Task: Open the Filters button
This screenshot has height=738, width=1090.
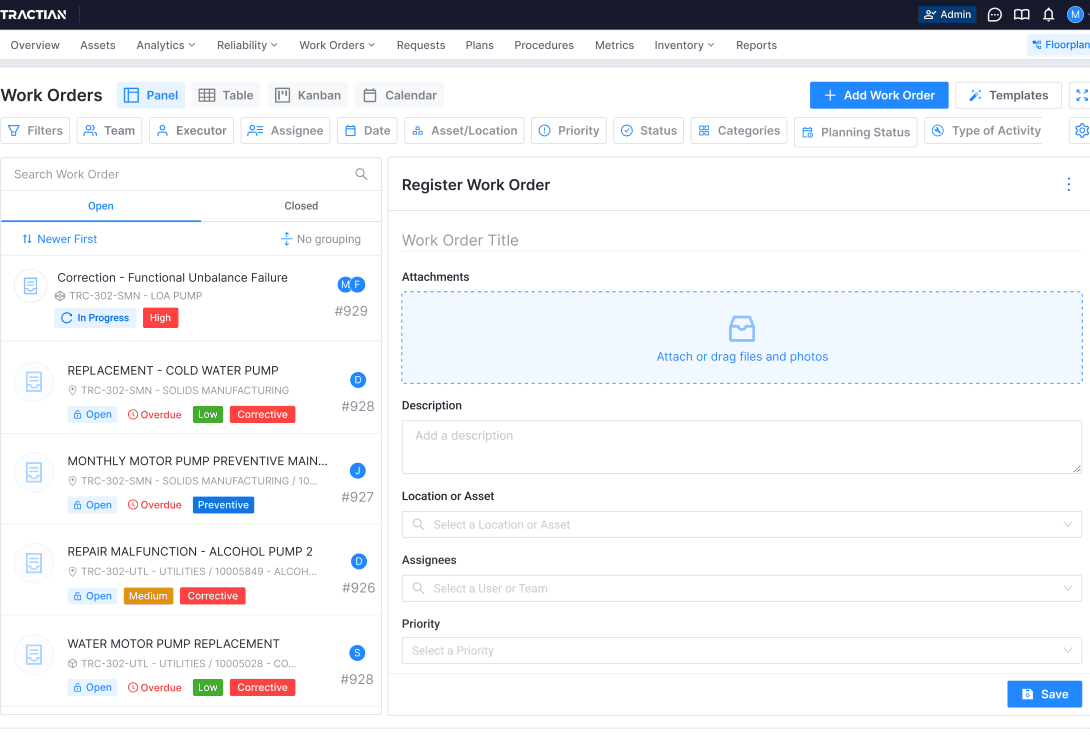Action: pyautogui.click(x=35, y=131)
